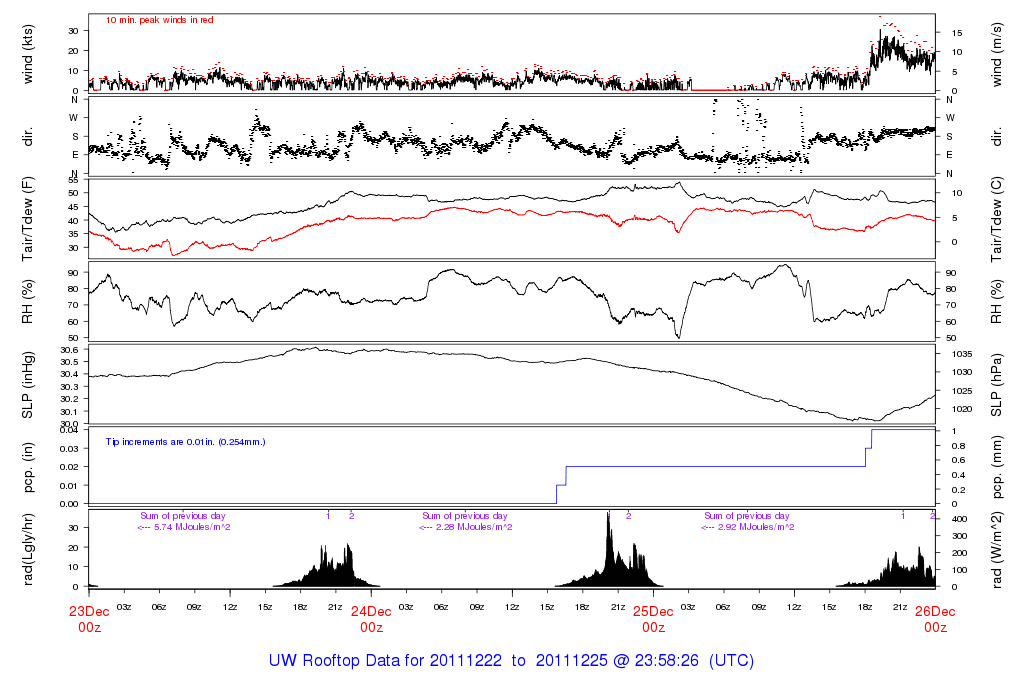Click 'Tip increments are 0.01in. (0.254mm.)' note
The height and width of the screenshot is (700, 1024).
pos(185,442)
